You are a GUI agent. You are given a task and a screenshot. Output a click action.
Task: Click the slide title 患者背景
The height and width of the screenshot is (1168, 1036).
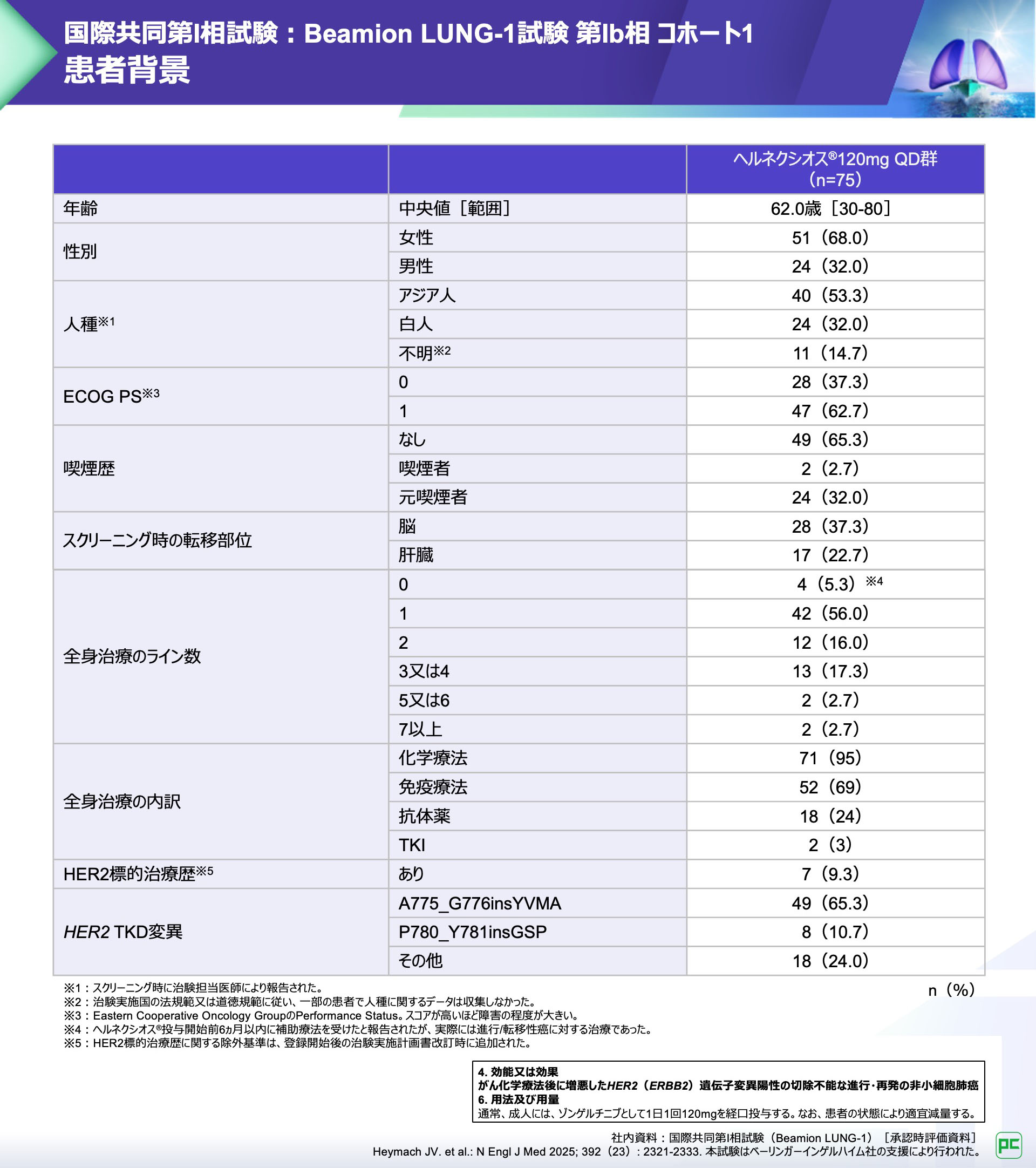127,70
